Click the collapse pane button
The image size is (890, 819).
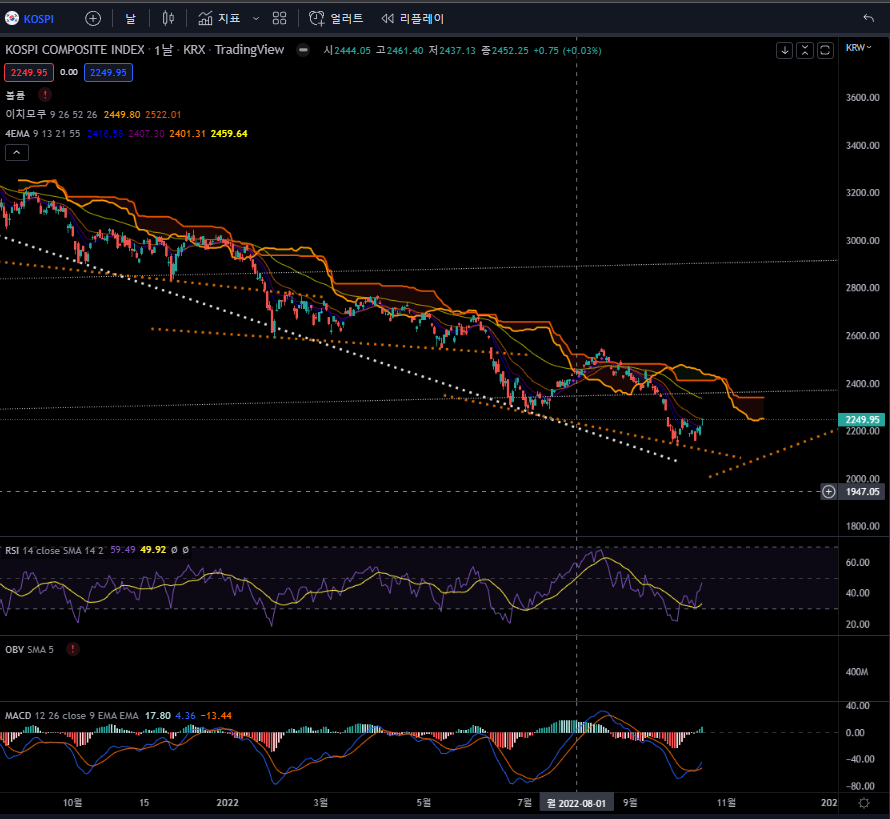click(x=805, y=51)
